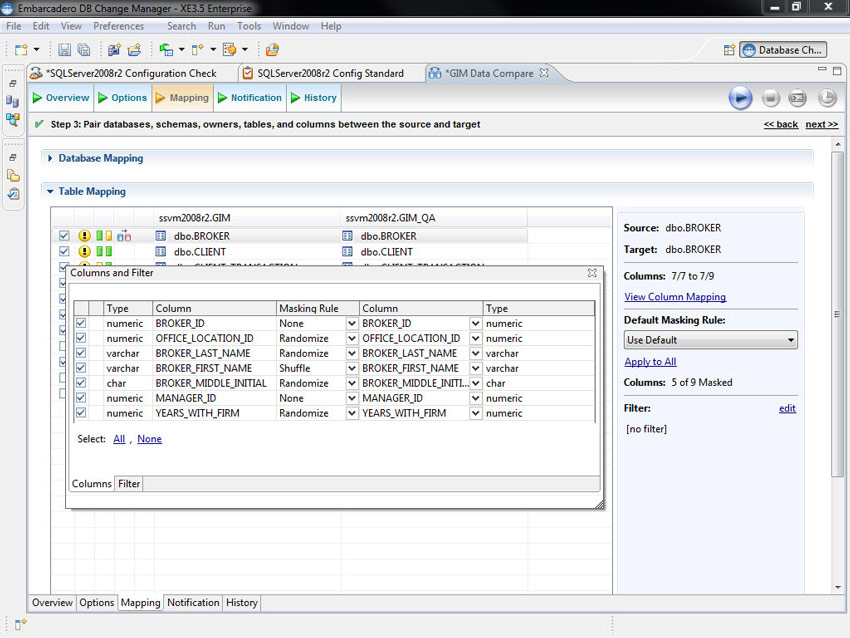Click the table icon beside source dbo.CLIENT
Screen dimensions: 850x638
point(161,252)
